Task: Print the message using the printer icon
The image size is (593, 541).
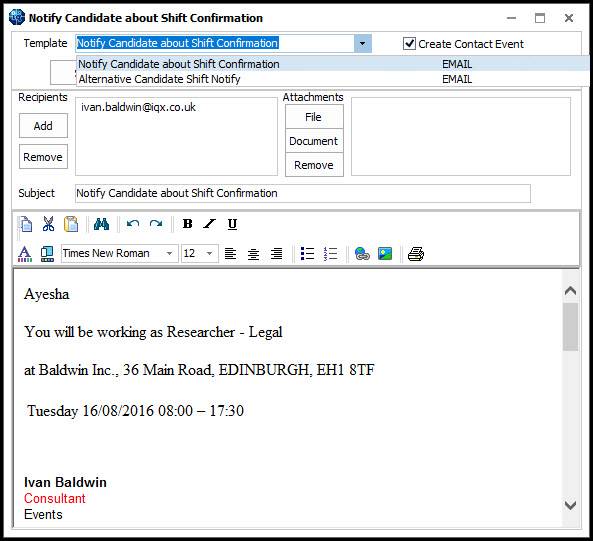Action: 416,254
